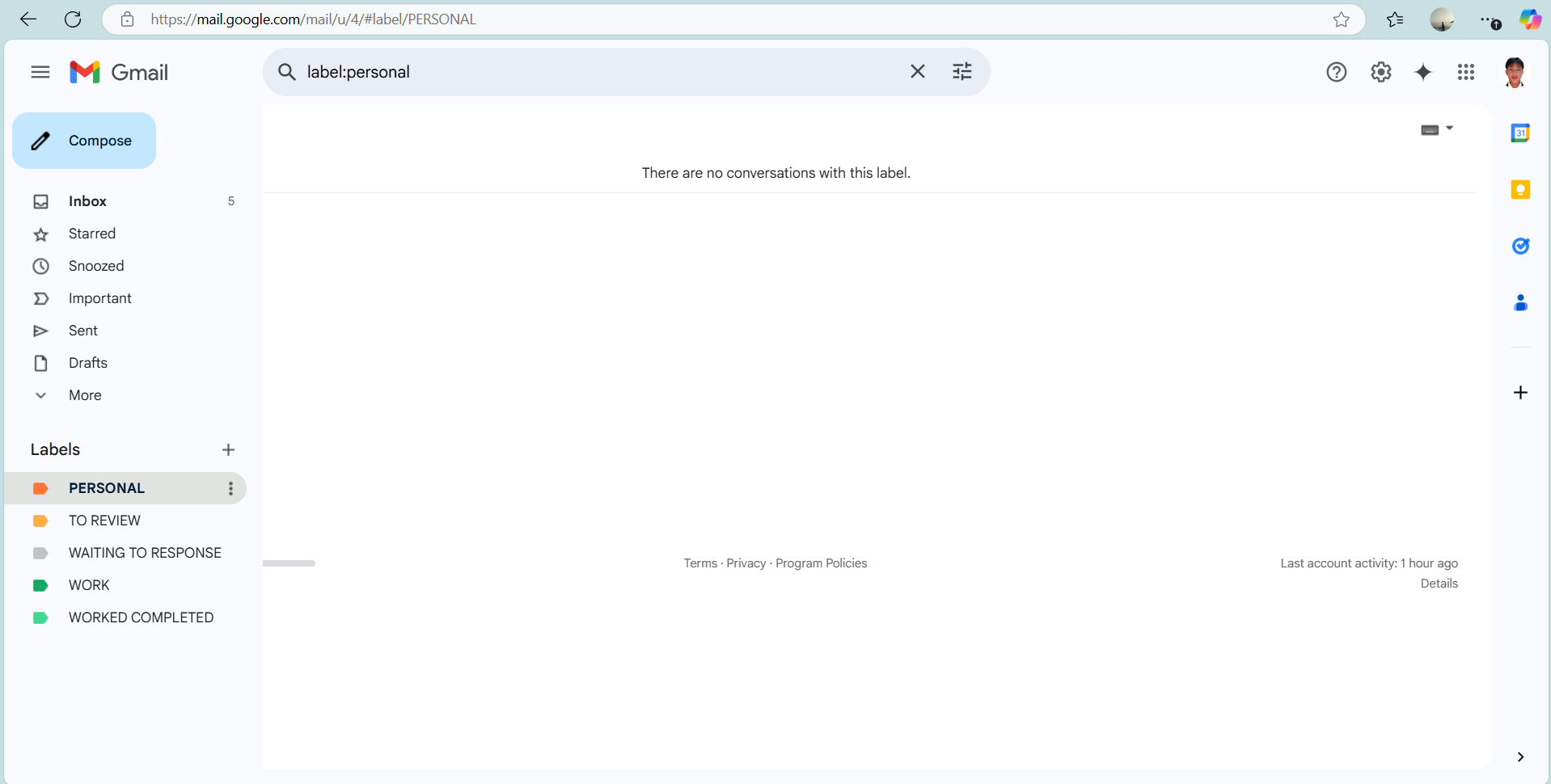Image resolution: width=1551 pixels, height=784 pixels.
Task: Open the Terms link
Action: coord(700,563)
